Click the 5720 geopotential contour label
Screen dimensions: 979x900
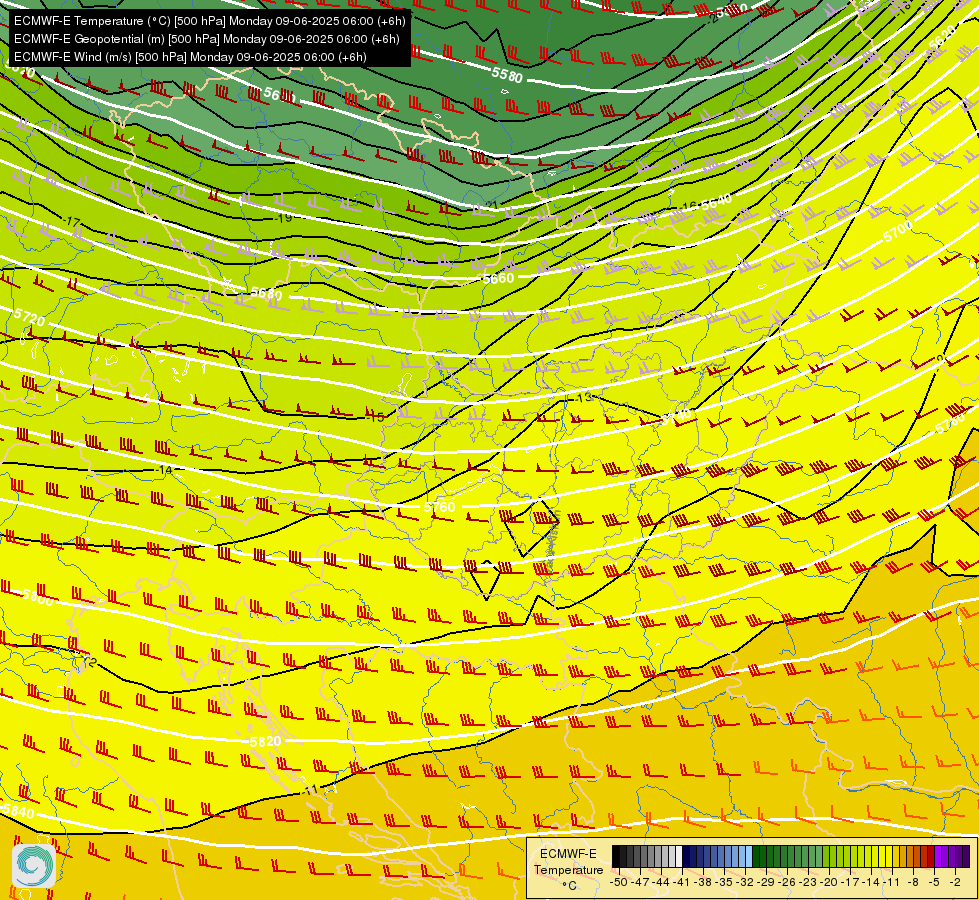(x=29, y=317)
